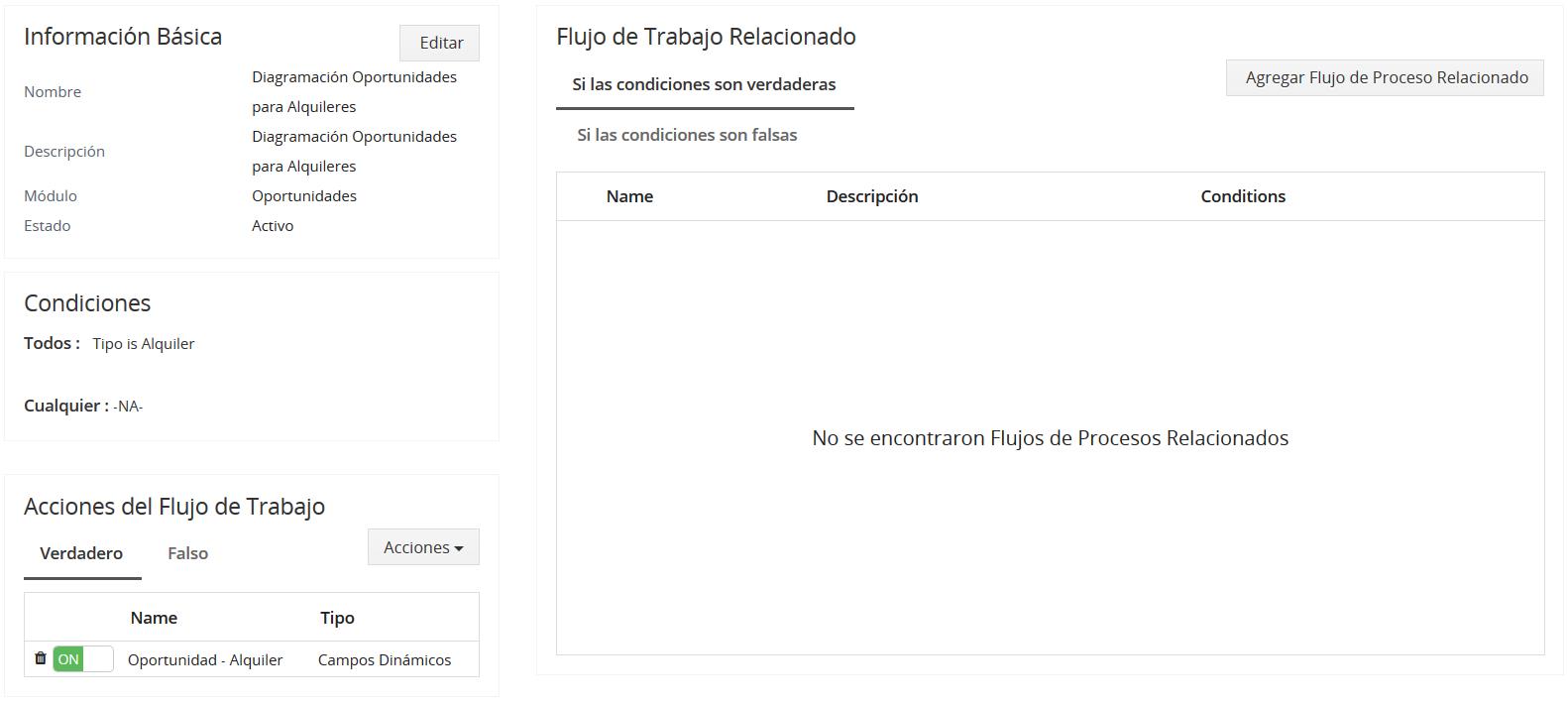
Task: Open the Acciones dropdown menu
Action: pos(423,547)
